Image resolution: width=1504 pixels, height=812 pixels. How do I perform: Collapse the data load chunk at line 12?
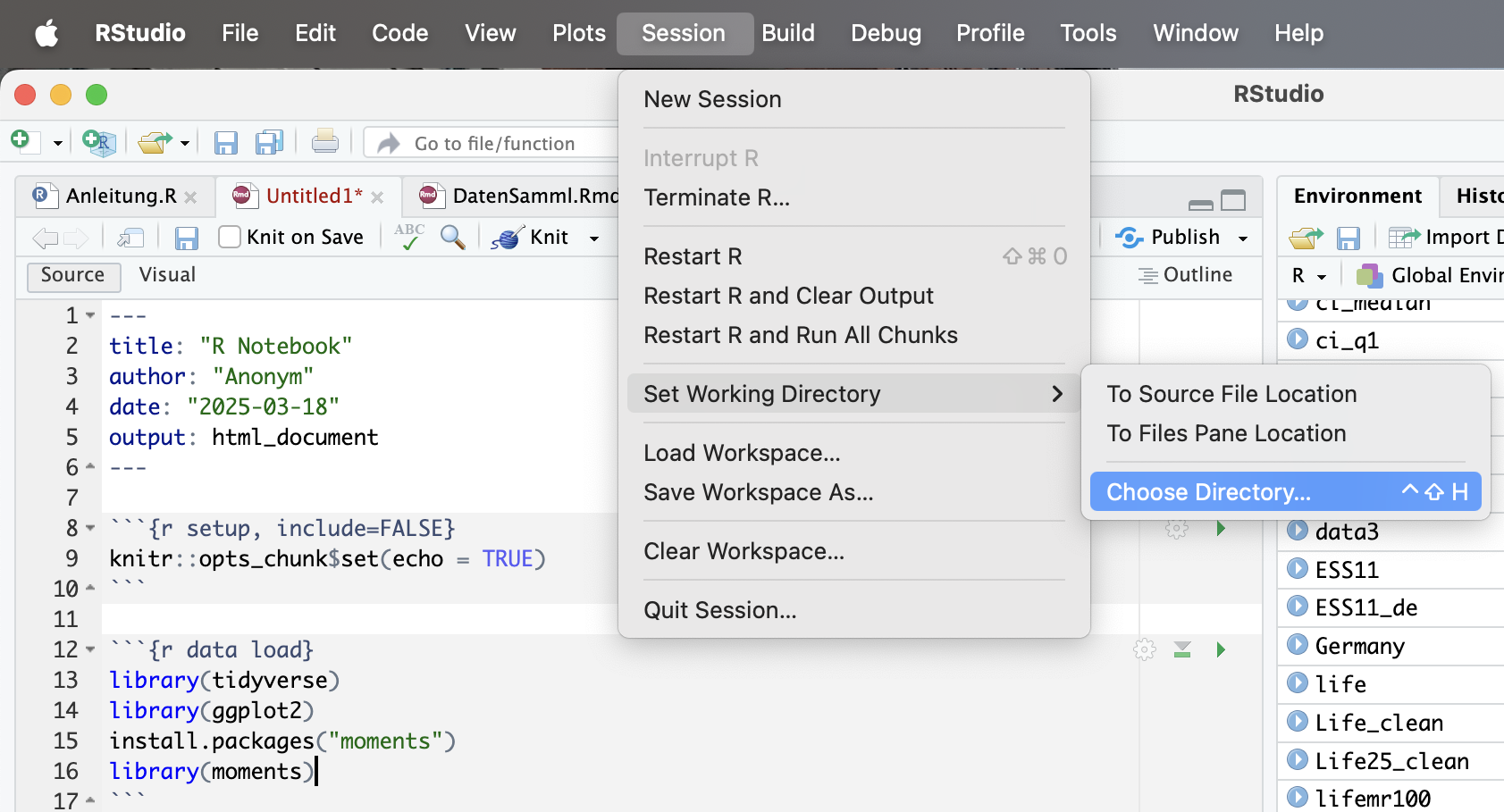(90, 649)
